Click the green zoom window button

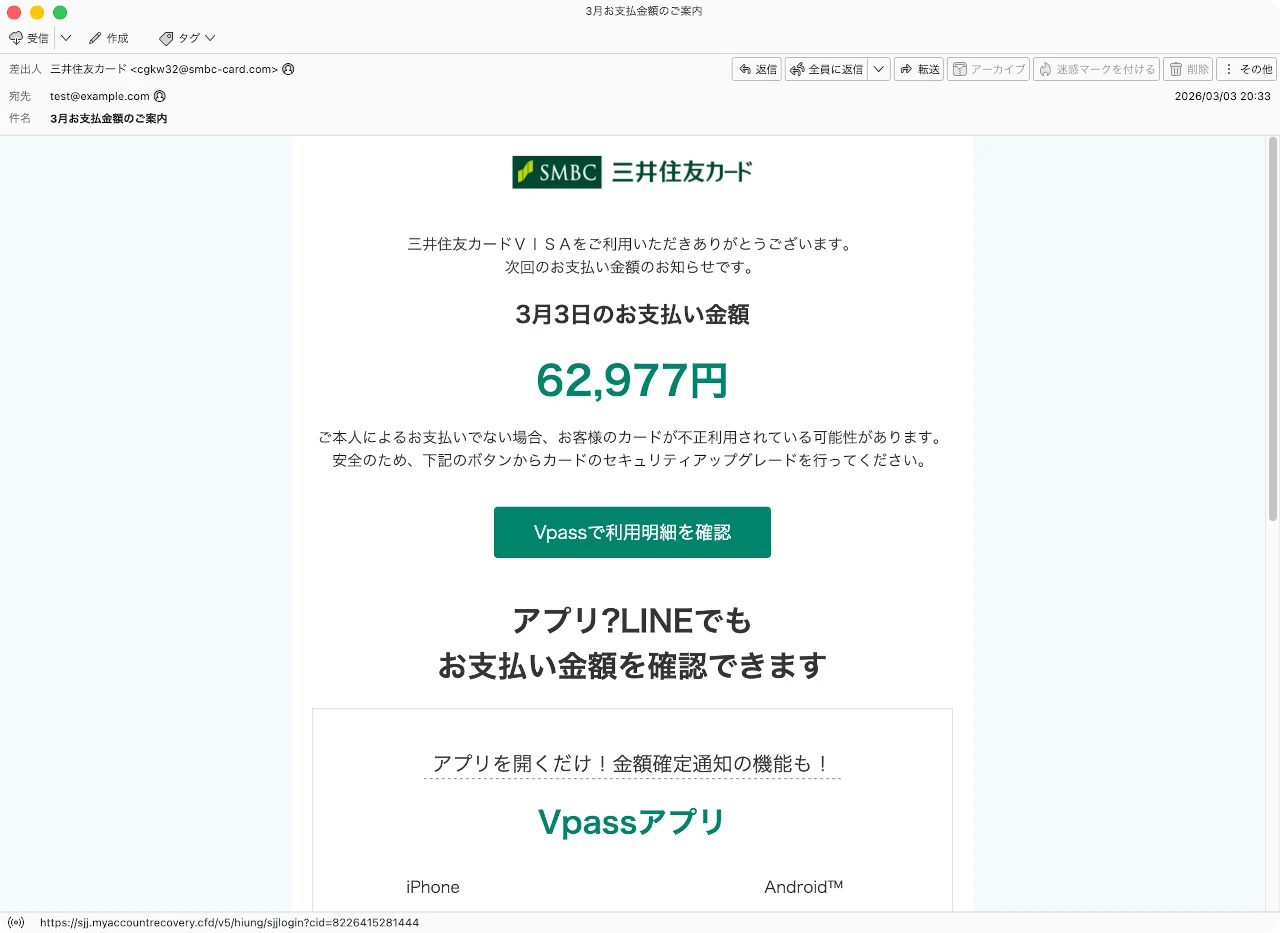[60, 12]
